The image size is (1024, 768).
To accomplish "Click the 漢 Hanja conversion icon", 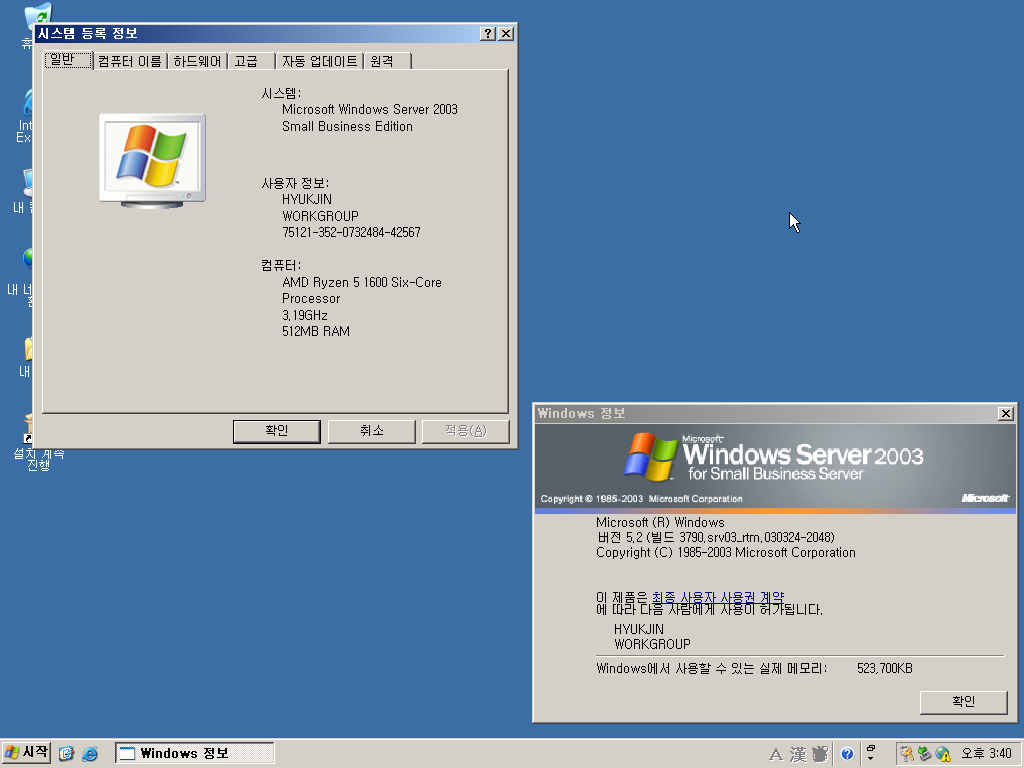I will [798, 754].
